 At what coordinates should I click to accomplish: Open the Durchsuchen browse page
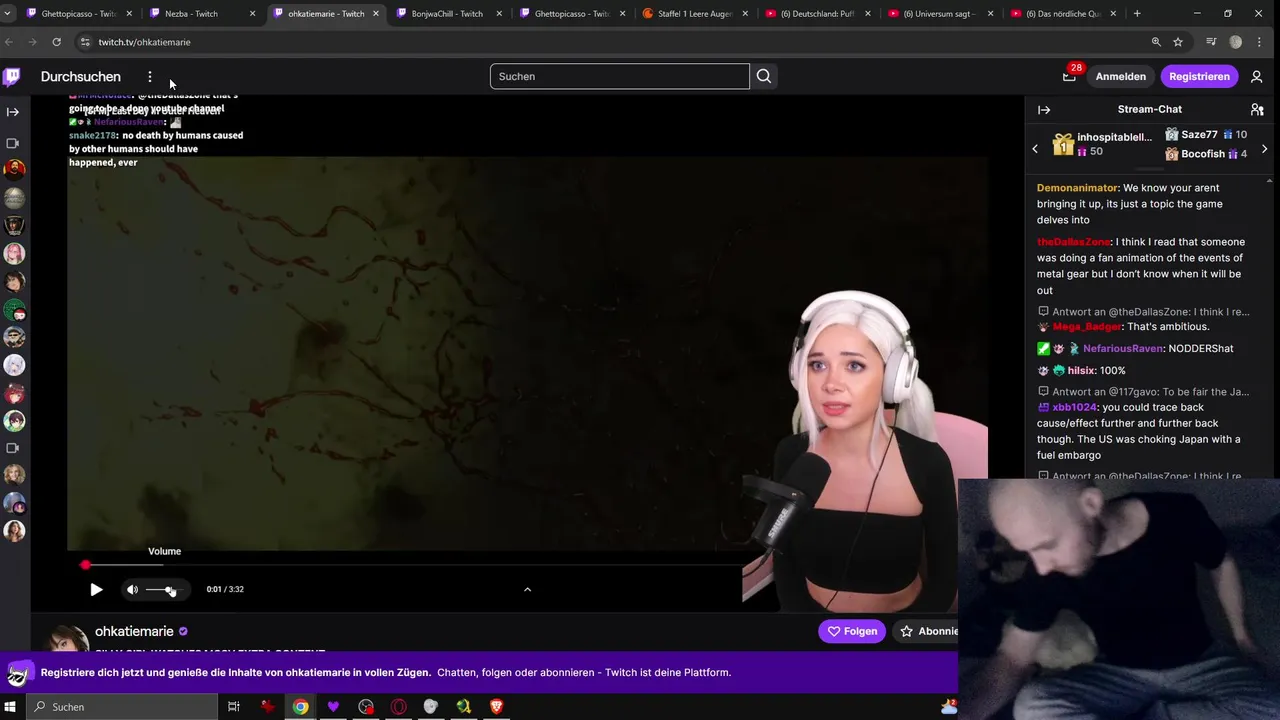[80, 77]
